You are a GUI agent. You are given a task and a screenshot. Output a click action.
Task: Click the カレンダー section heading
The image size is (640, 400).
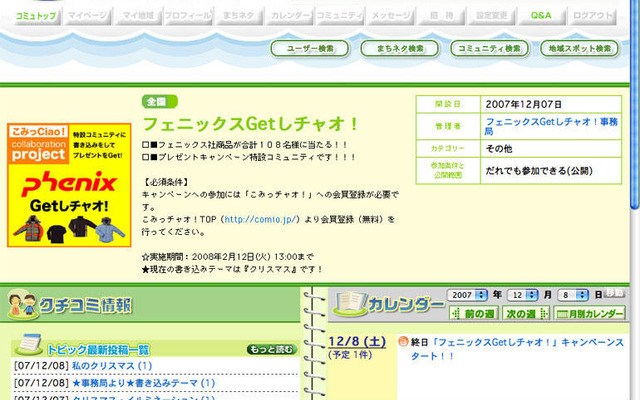[406, 305]
